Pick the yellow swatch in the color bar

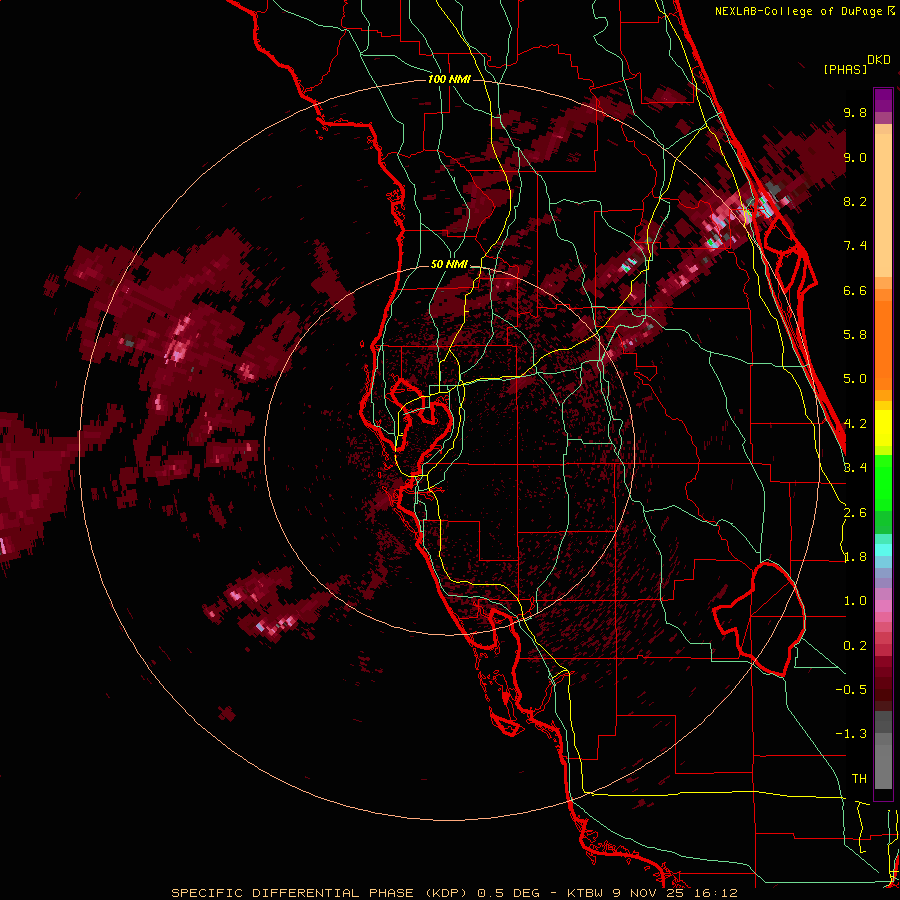[x=883, y=428]
